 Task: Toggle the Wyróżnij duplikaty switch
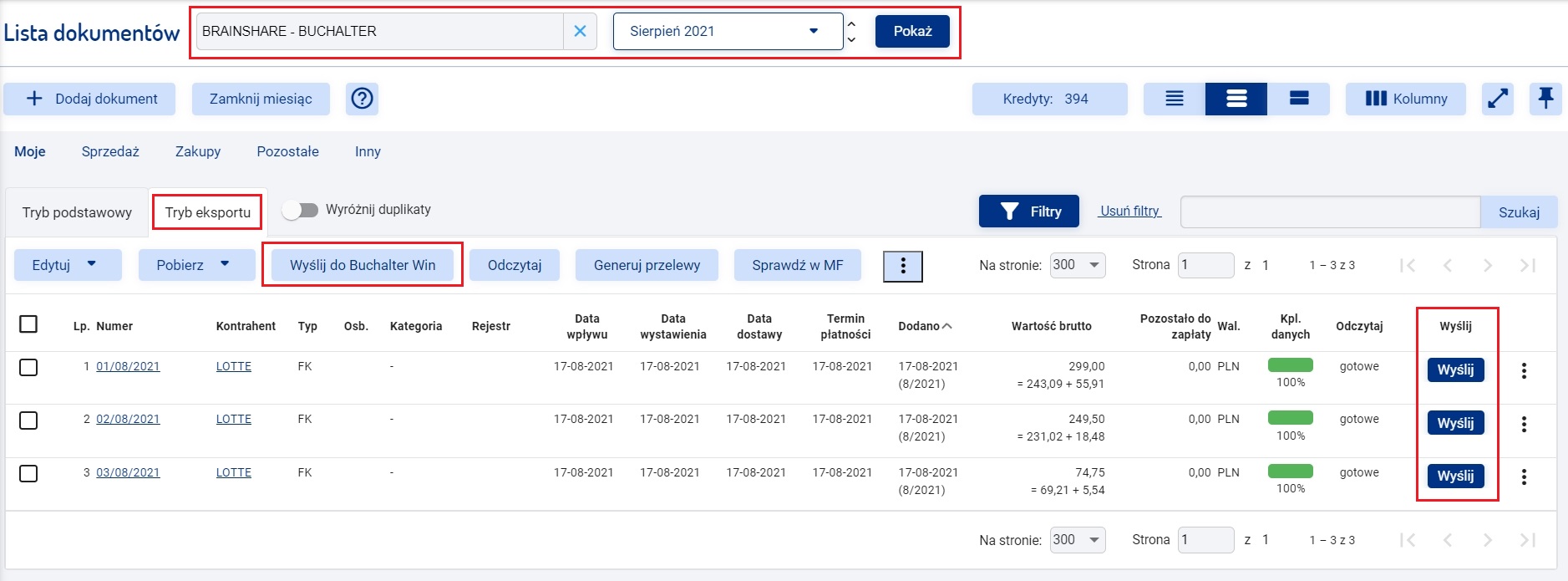(300, 210)
